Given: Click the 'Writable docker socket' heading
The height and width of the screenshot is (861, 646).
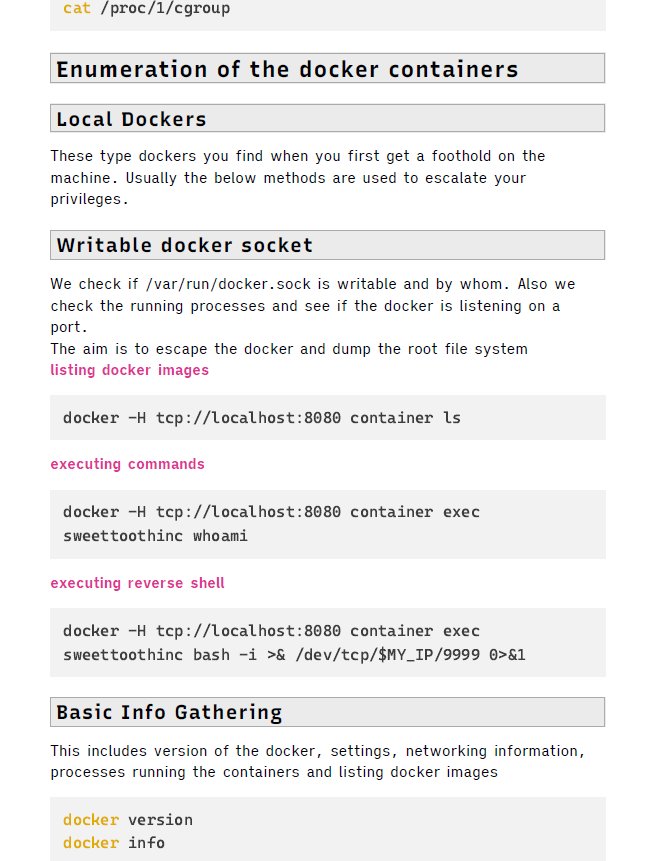Looking at the screenshot, I should pyautogui.click(x=327, y=245).
